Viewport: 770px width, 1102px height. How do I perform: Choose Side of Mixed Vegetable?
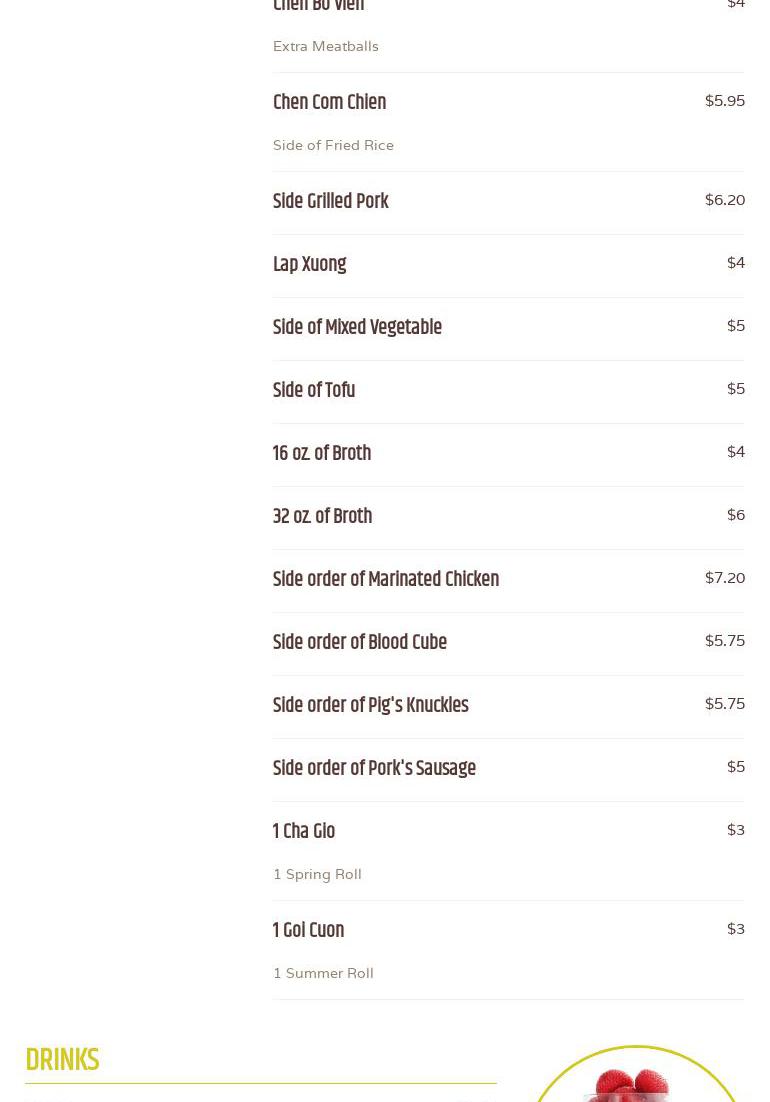357,328
